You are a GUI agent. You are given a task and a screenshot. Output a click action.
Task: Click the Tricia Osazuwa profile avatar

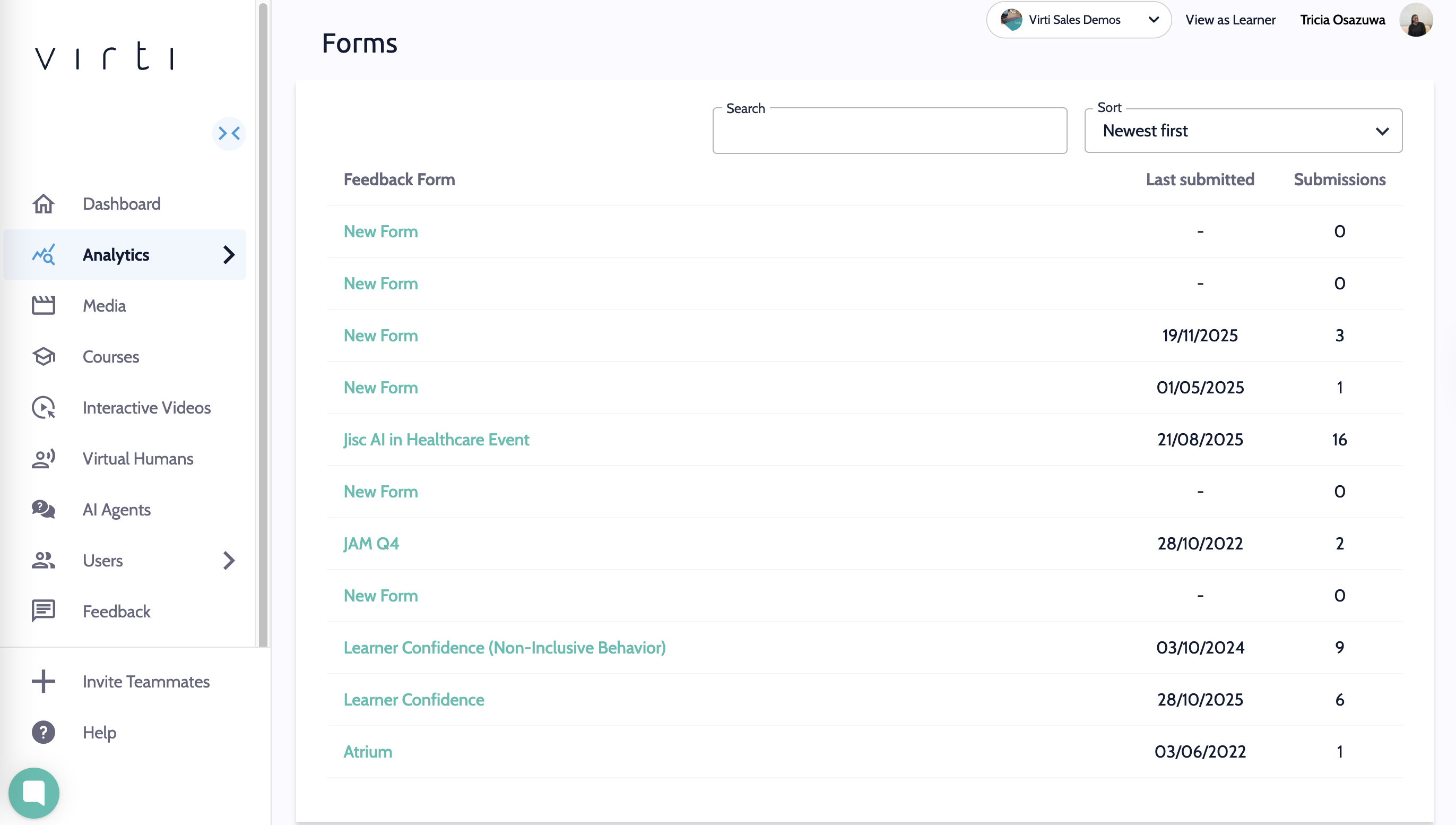pos(1415,20)
